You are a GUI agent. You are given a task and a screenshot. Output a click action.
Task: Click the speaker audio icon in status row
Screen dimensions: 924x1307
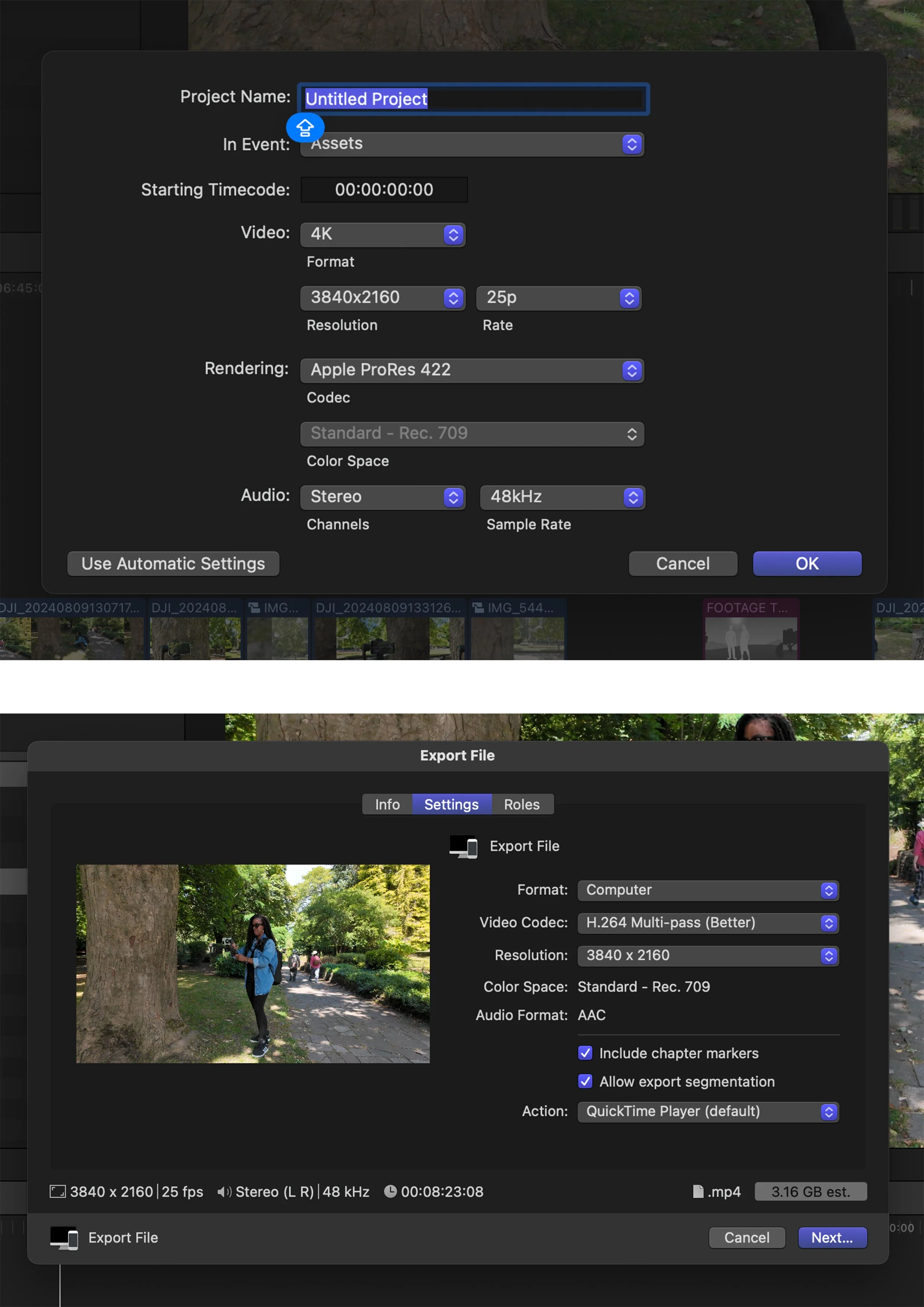click(x=224, y=1192)
